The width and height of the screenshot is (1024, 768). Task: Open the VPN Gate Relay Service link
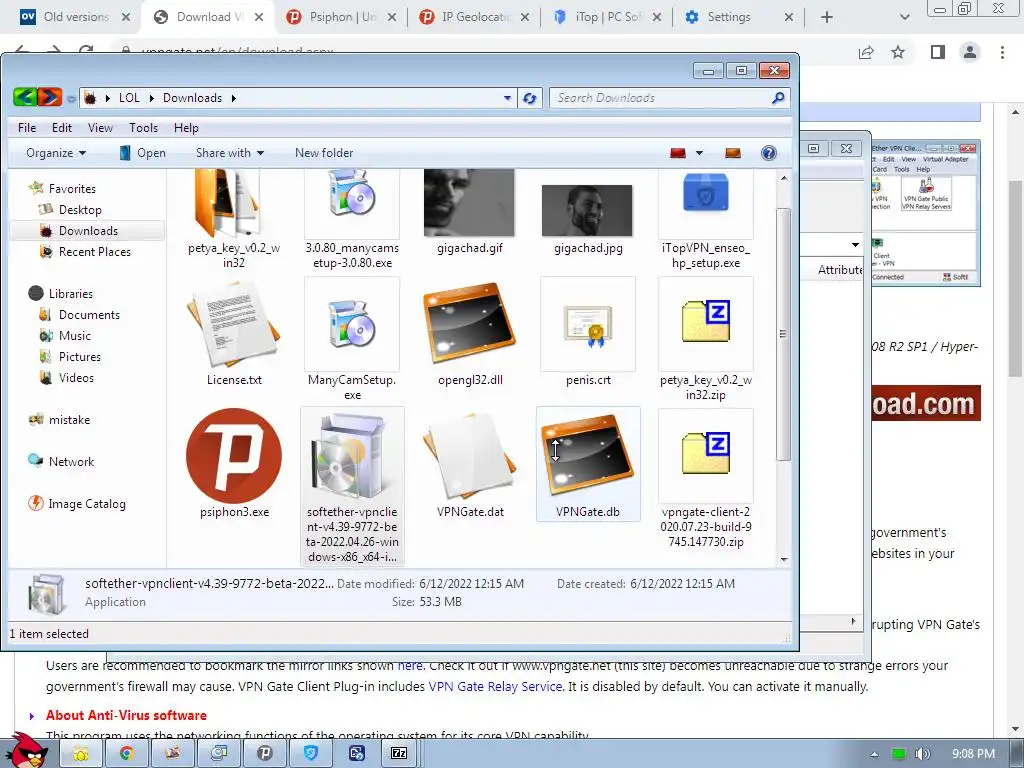tap(495, 686)
